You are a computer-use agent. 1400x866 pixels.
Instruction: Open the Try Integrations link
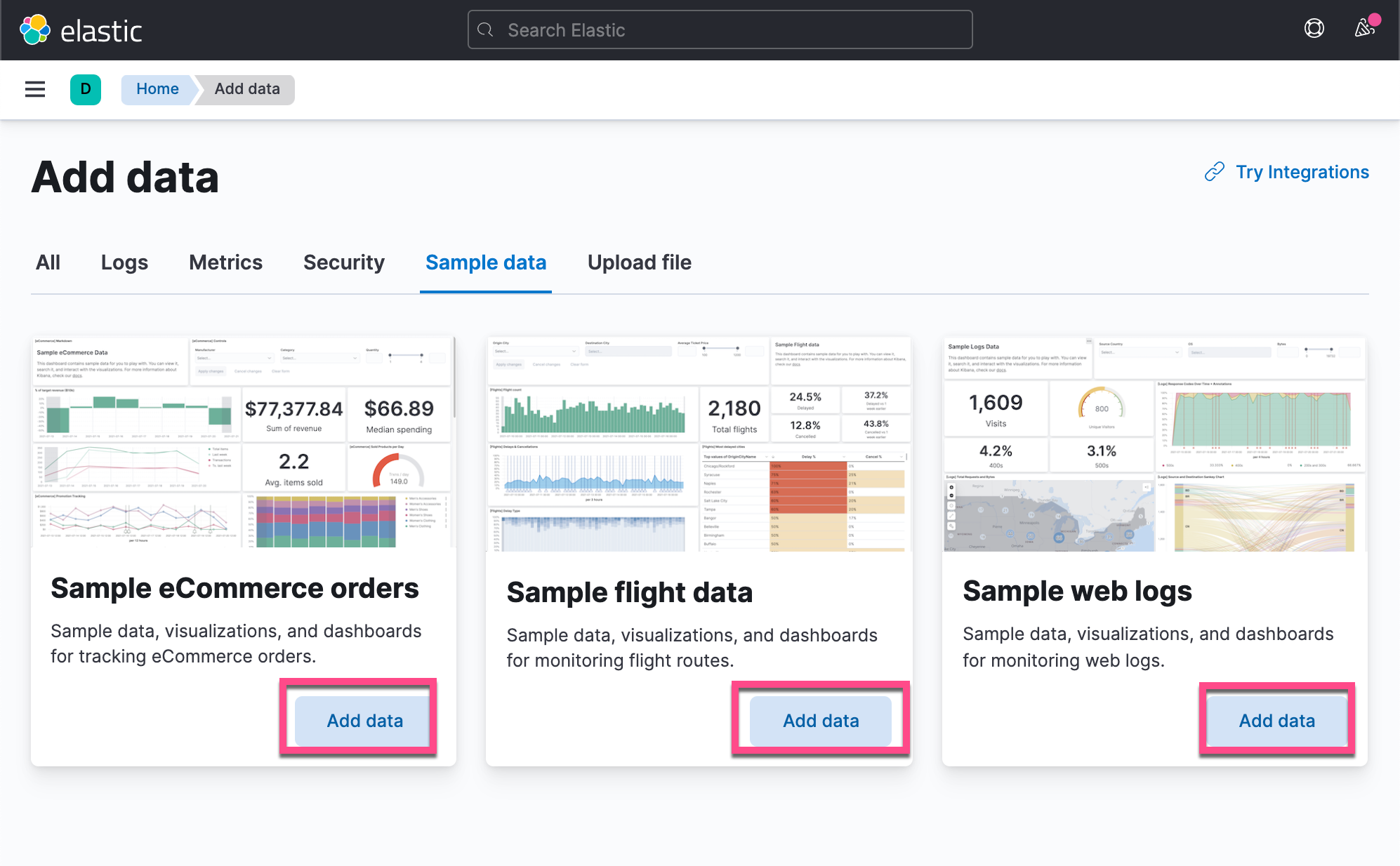click(1302, 172)
